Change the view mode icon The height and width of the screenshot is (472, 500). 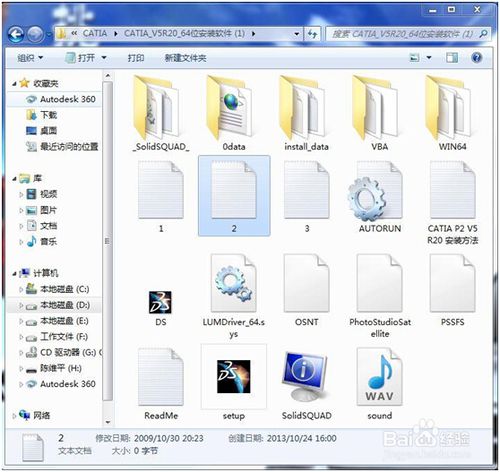point(414,58)
